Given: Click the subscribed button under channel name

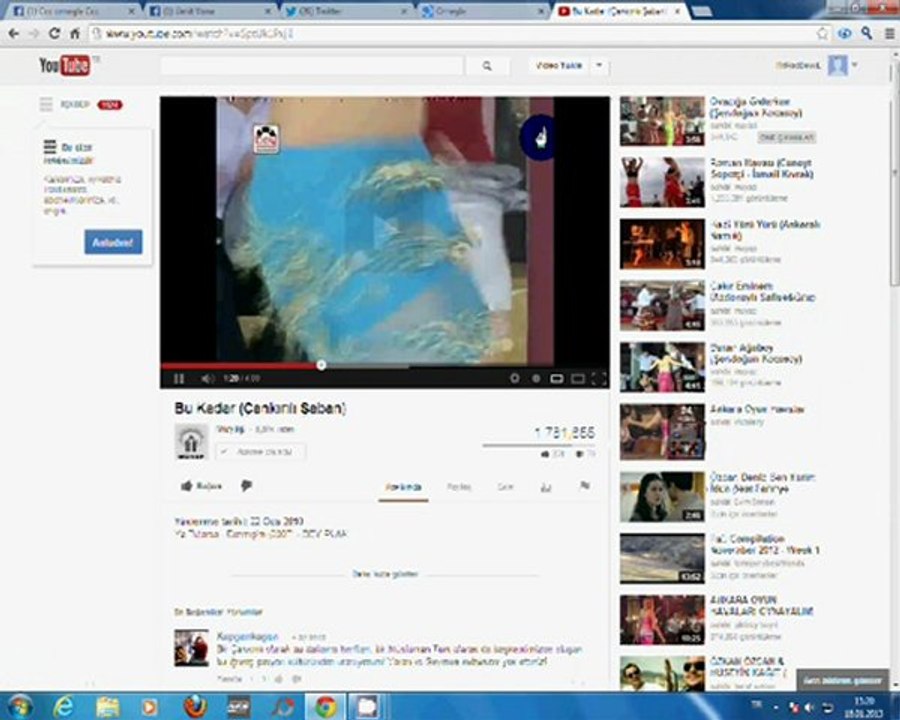Looking at the screenshot, I should (261, 452).
